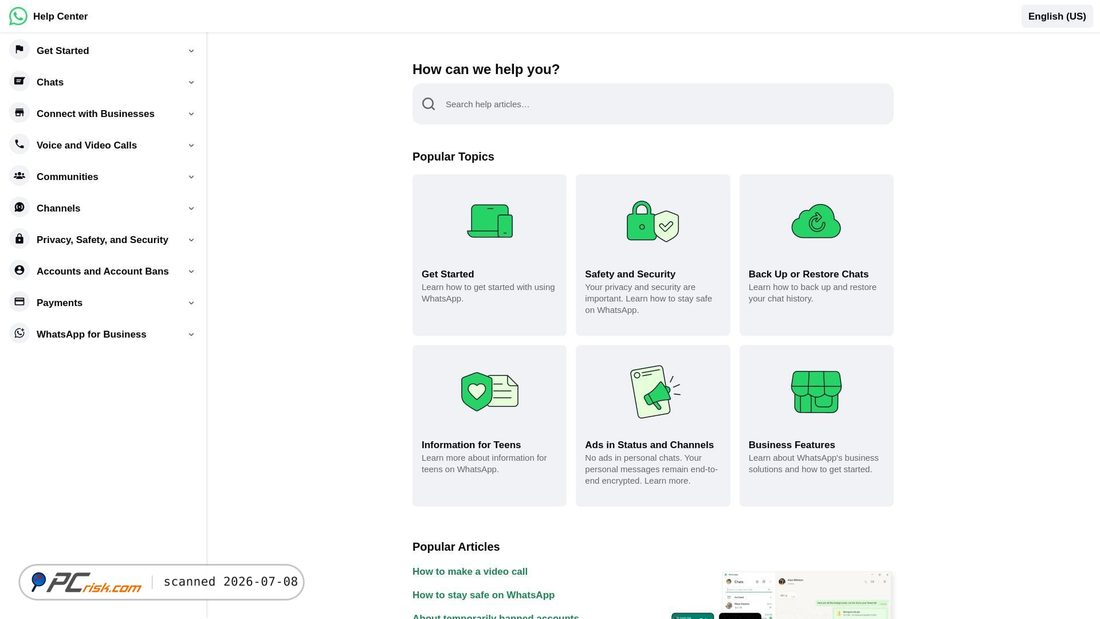The width and height of the screenshot is (1100, 619).
Task: Click the WhatsApp logo in header
Action: (x=18, y=16)
